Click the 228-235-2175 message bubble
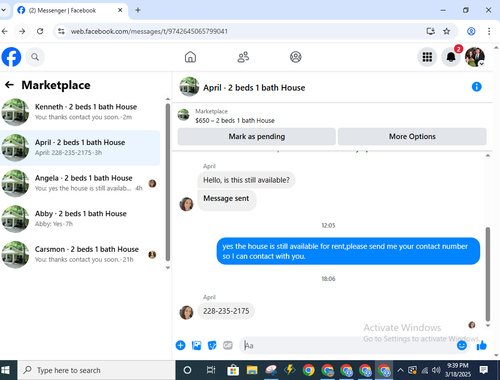This screenshot has height=380, width=500. coord(226,311)
